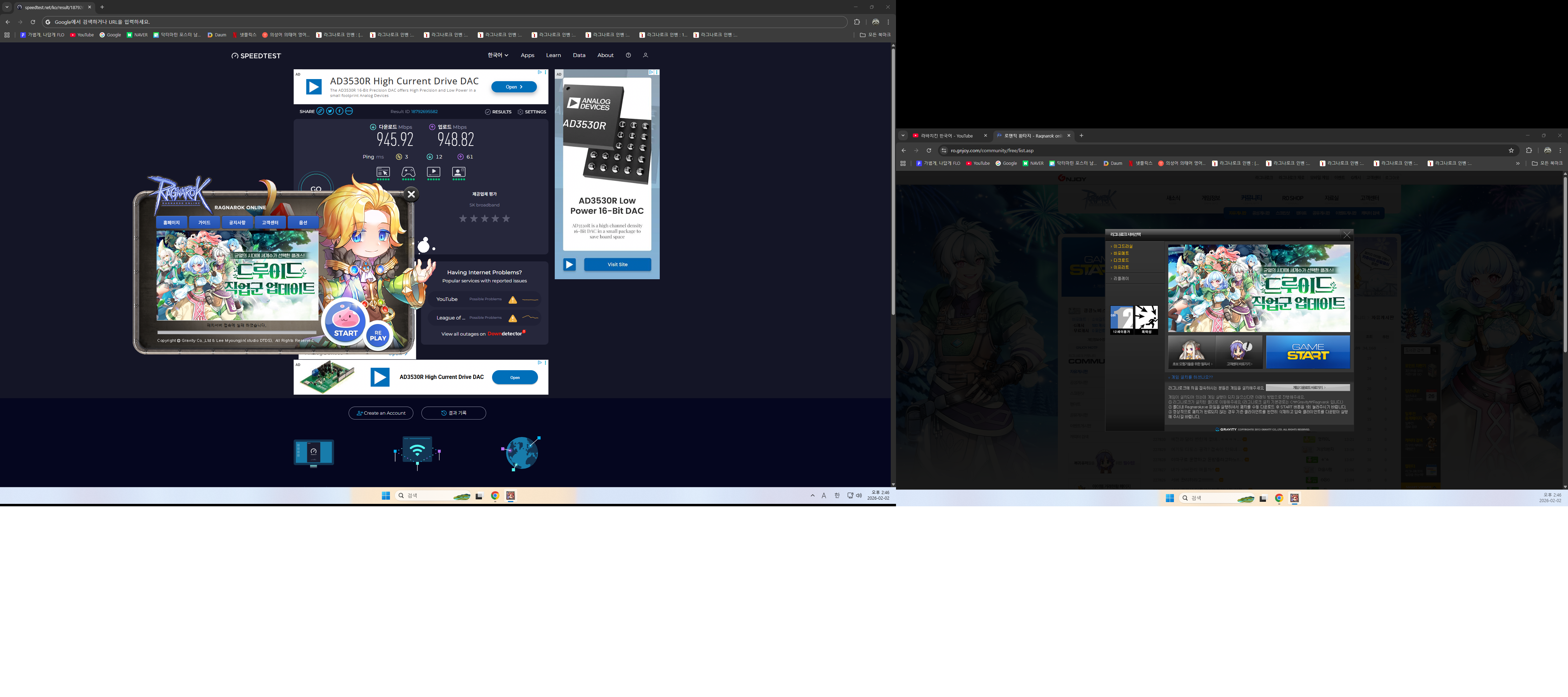Show hidden system tray icons chevron

[x=812, y=495]
